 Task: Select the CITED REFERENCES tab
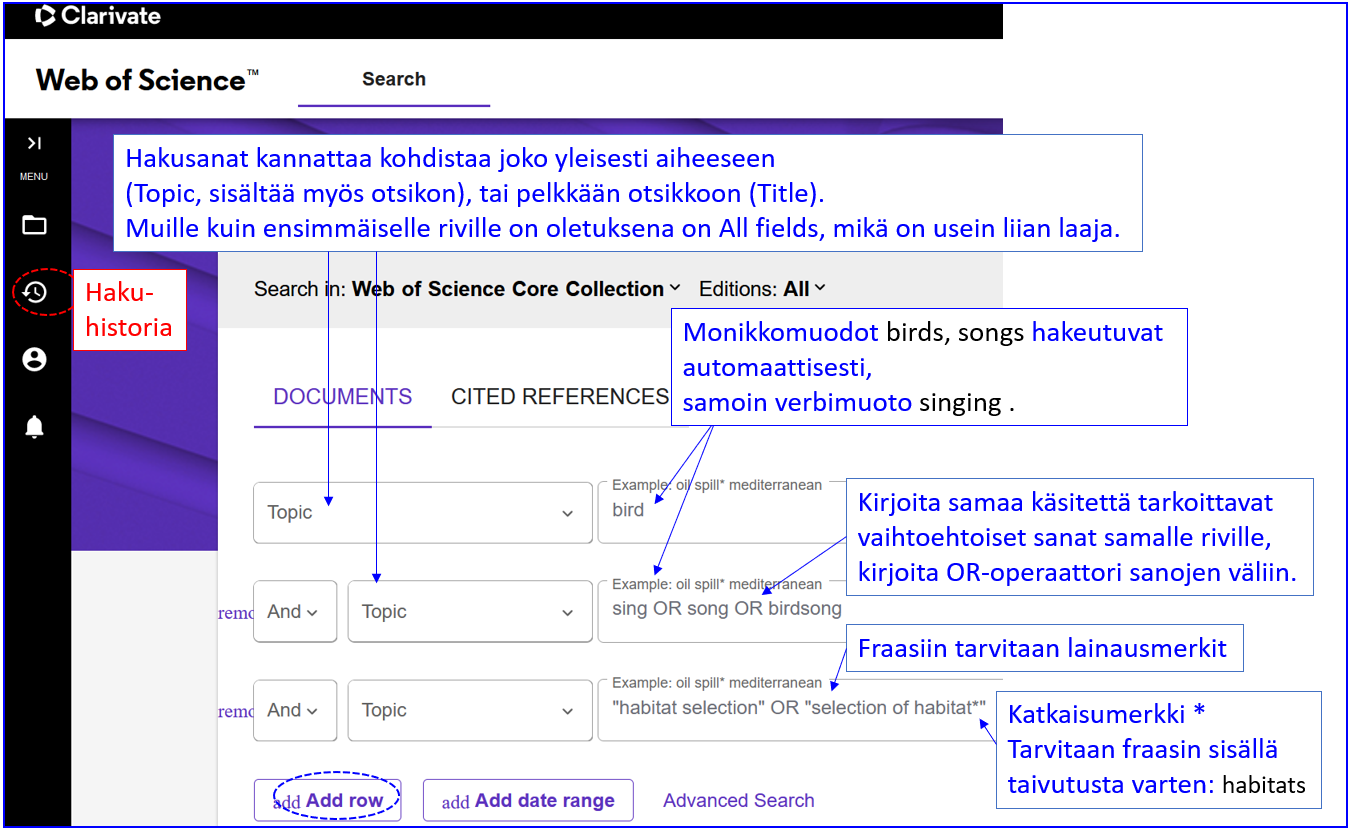(x=560, y=397)
